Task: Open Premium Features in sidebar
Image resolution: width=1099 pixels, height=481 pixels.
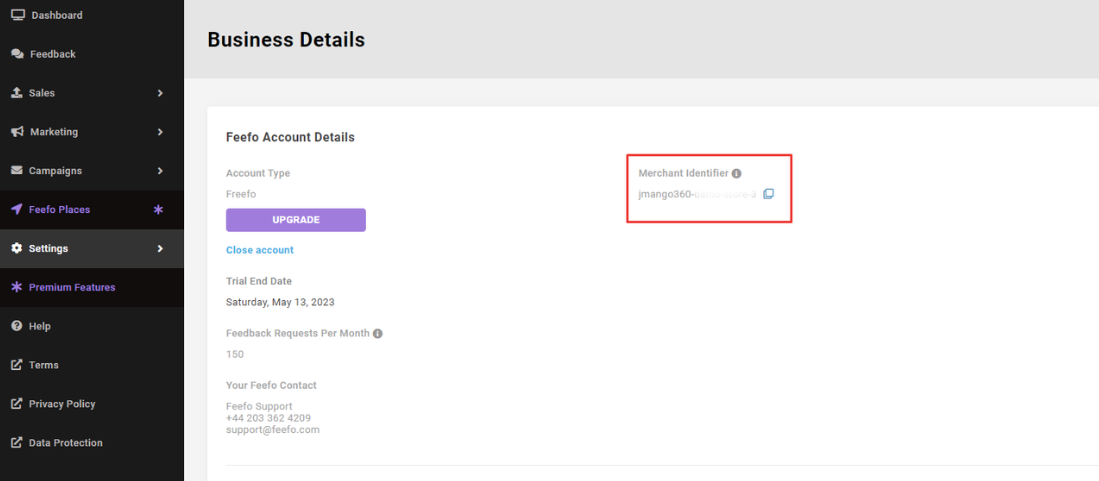Action: click(71, 287)
